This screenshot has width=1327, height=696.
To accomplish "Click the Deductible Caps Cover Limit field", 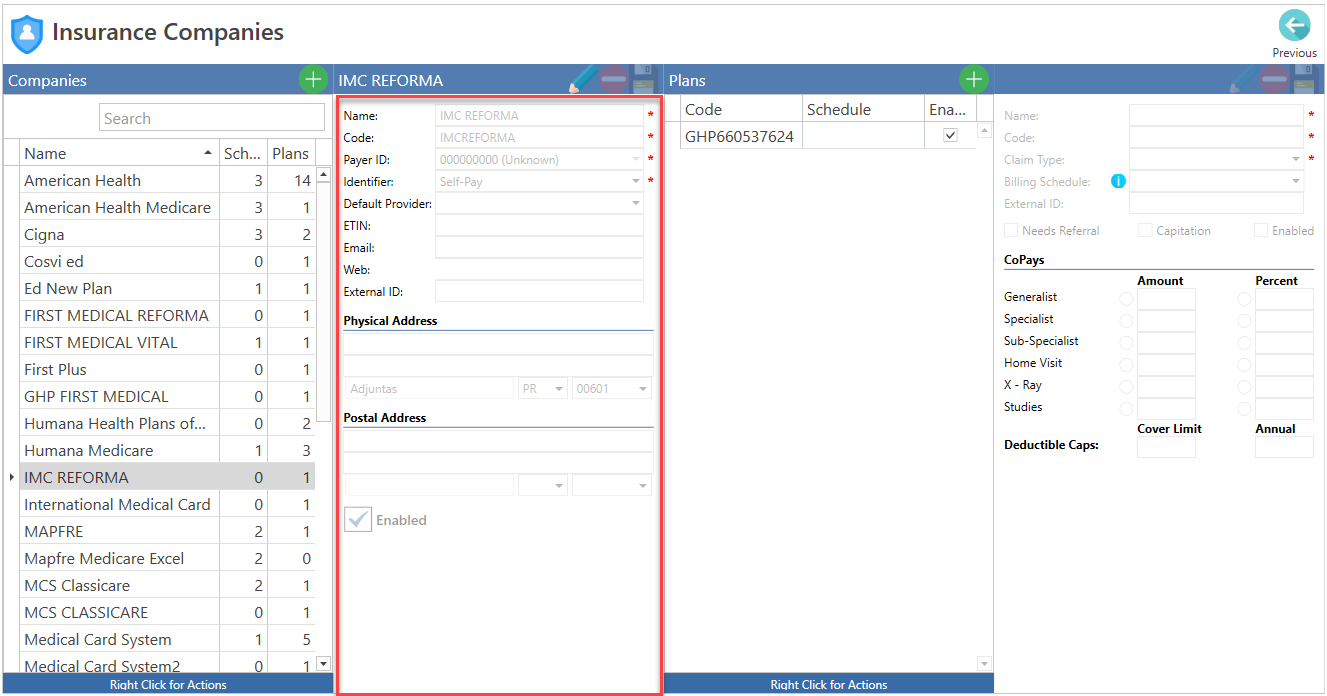I will point(1166,447).
